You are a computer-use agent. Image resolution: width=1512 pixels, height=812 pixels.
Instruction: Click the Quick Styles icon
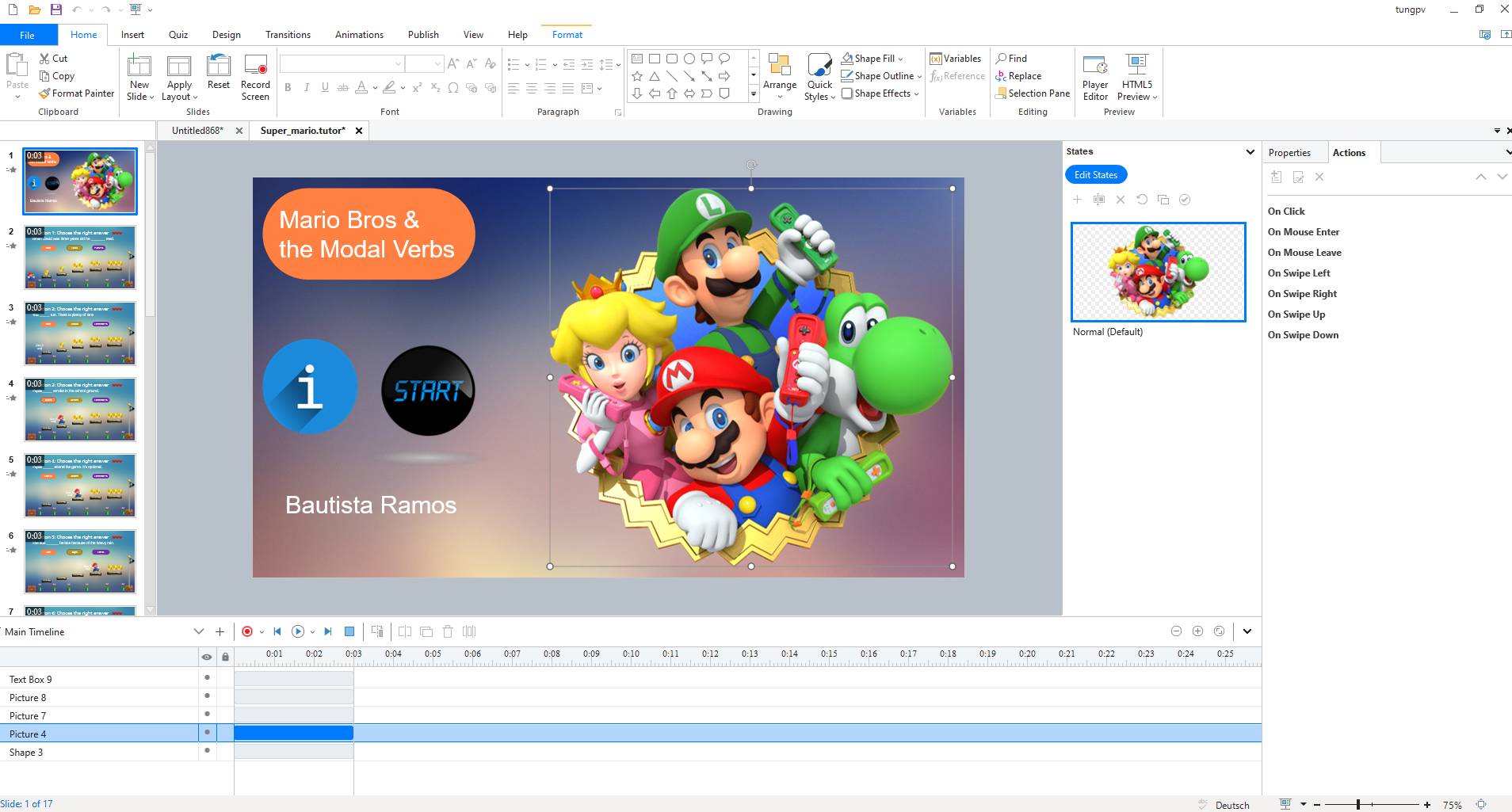pyautogui.click(x=819, y=77)
